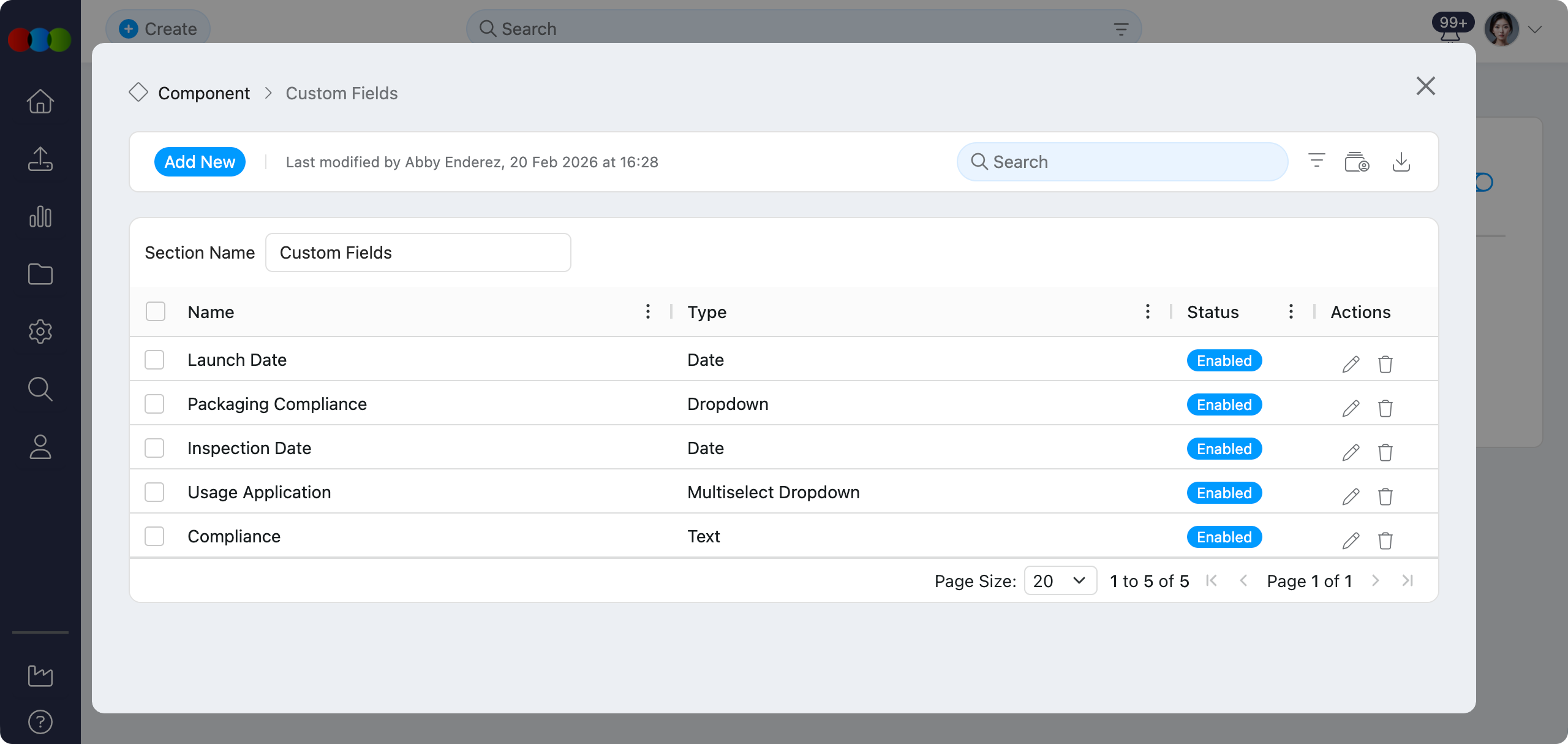Click inside the Section Name input field
Image resolution: width=1568 pixels, height=744 pixels.
pos(418,252)
